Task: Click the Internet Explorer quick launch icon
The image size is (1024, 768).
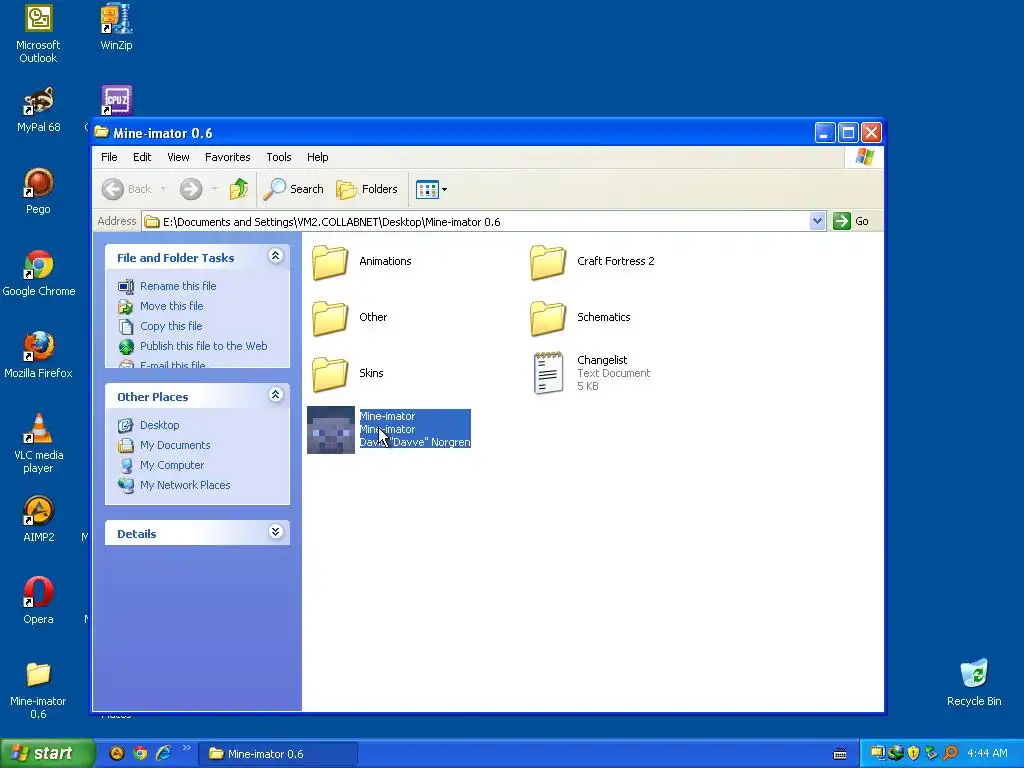Action: [x=163, y=754]
